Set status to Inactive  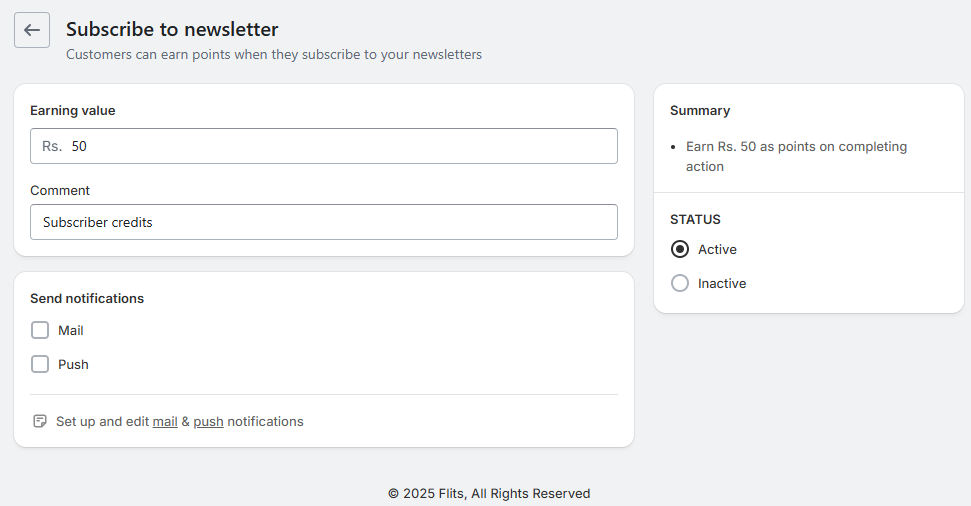680,283
